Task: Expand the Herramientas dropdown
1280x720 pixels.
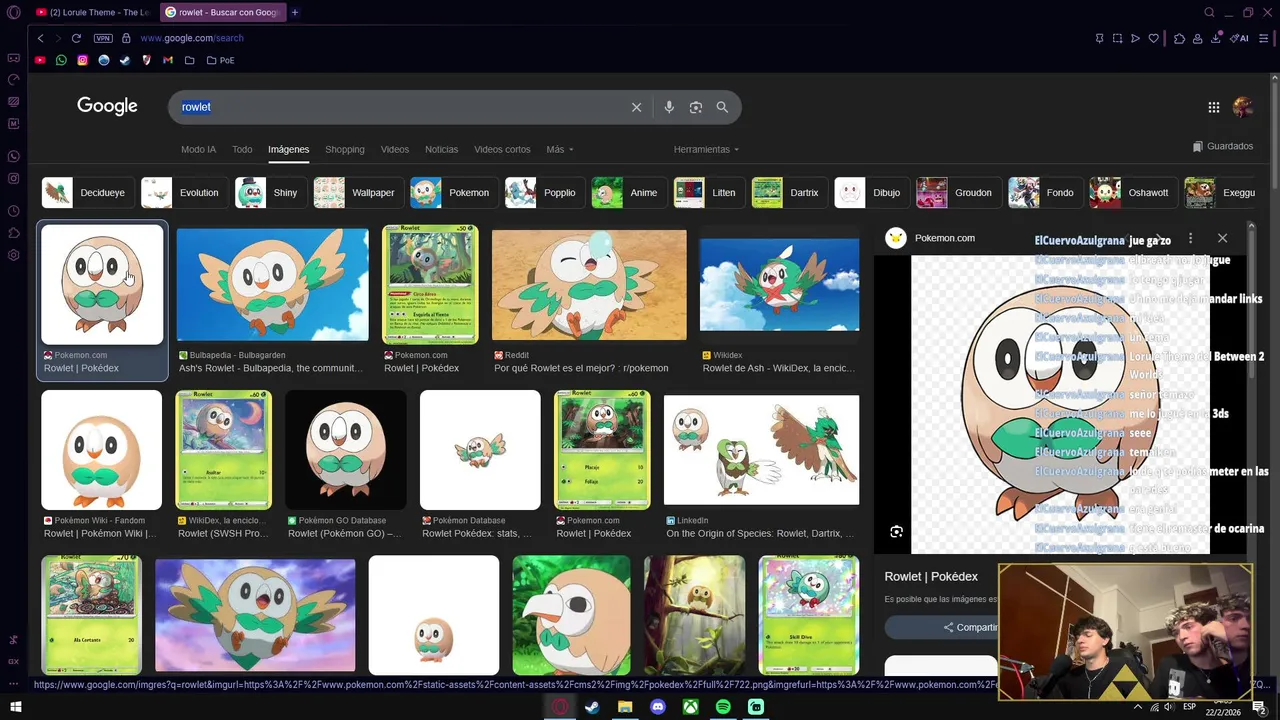Action: click(706, 149)
